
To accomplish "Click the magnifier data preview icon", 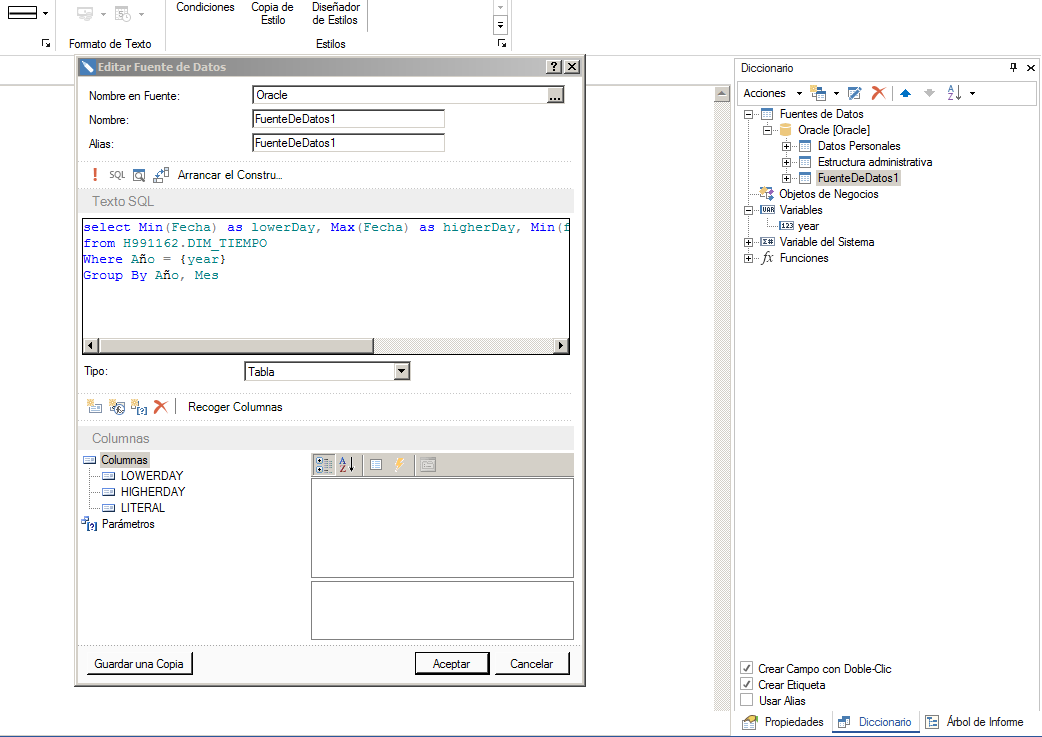I will 139,175.
